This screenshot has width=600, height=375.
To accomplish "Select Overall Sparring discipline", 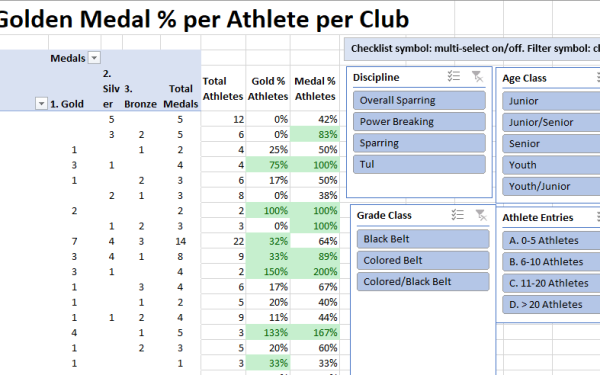I will pyautogui.click(x=419, y=100).
